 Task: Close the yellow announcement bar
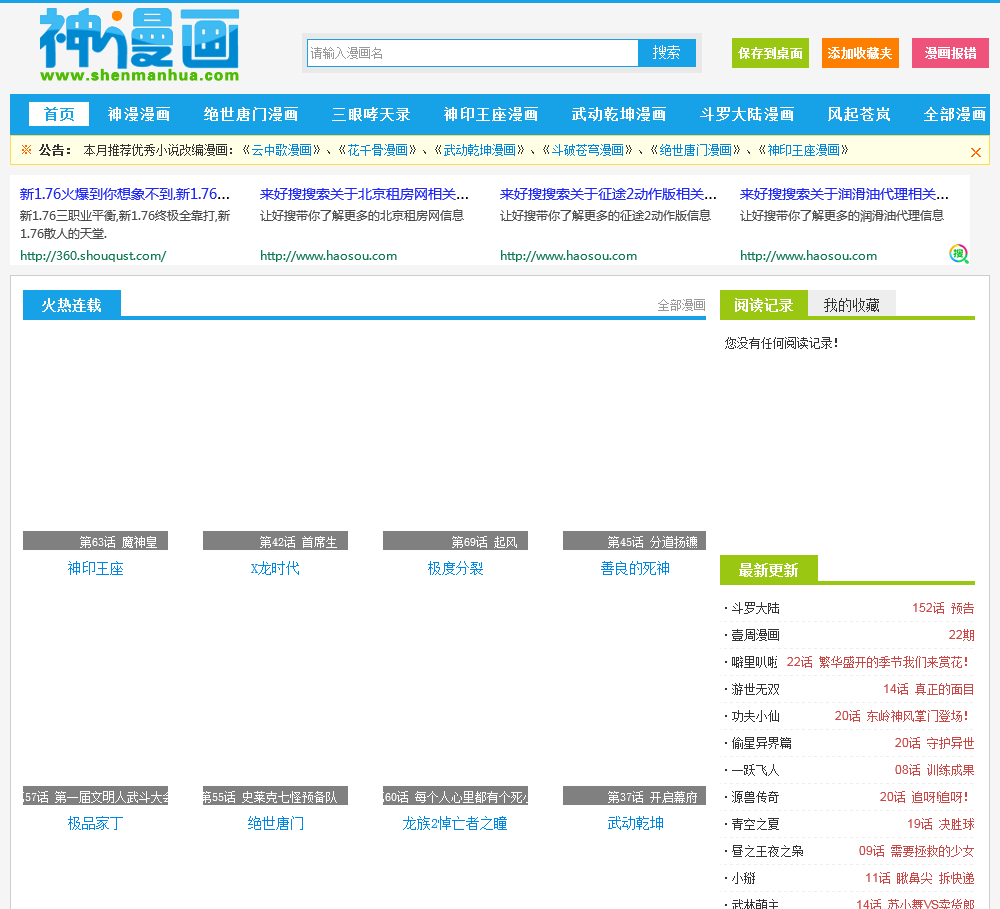[976, 152]
